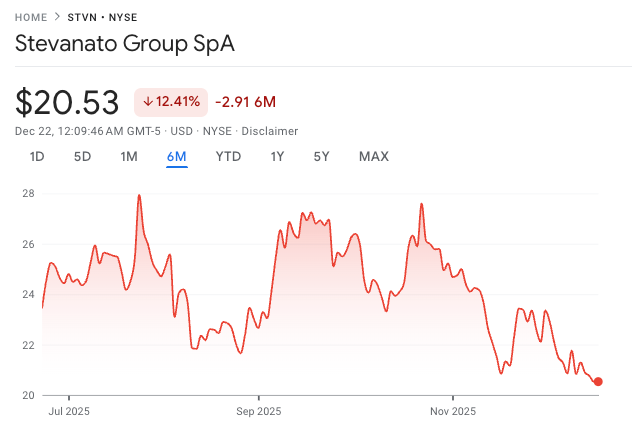
Task: Click the down-arrow icon in 12.41% badge
Action: pyautogui.click(x=148, y=102)
